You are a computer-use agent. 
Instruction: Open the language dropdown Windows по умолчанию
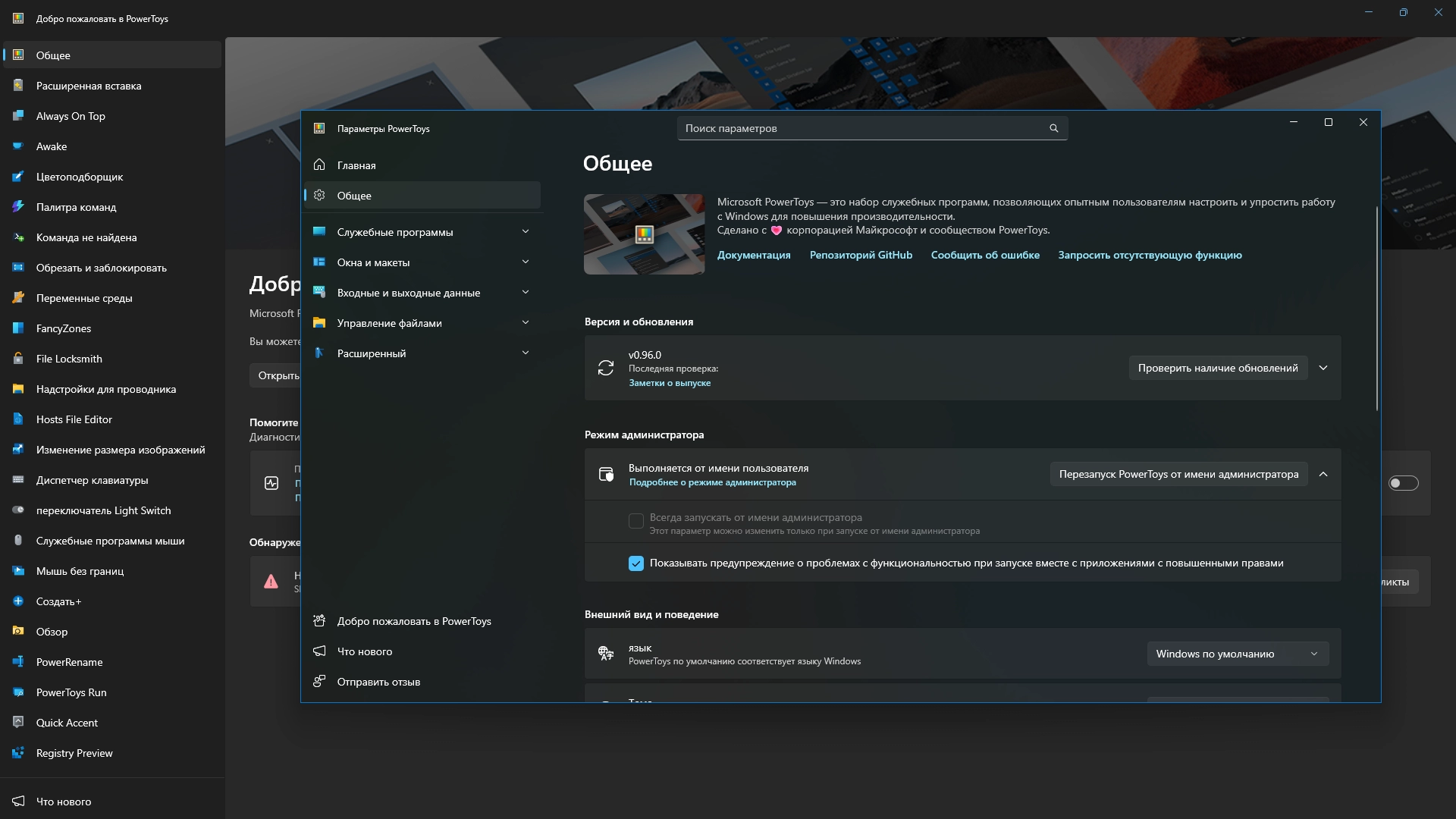pyautogui.click(x=1237, y=654)
